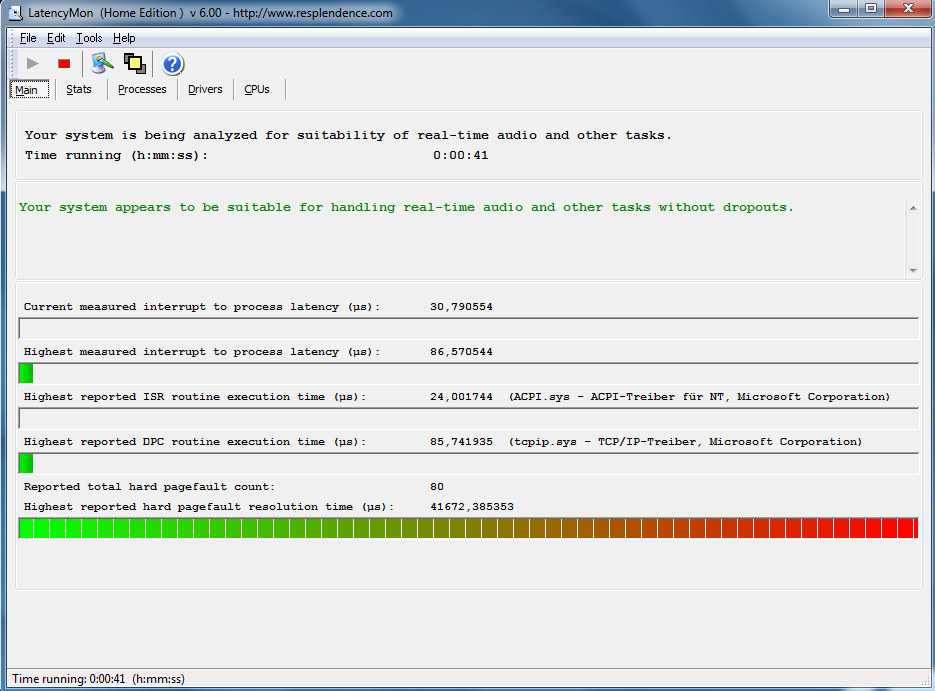935x691 pixels.
Task: Click the value 86,570544
Action: click(x=462, y=352)
